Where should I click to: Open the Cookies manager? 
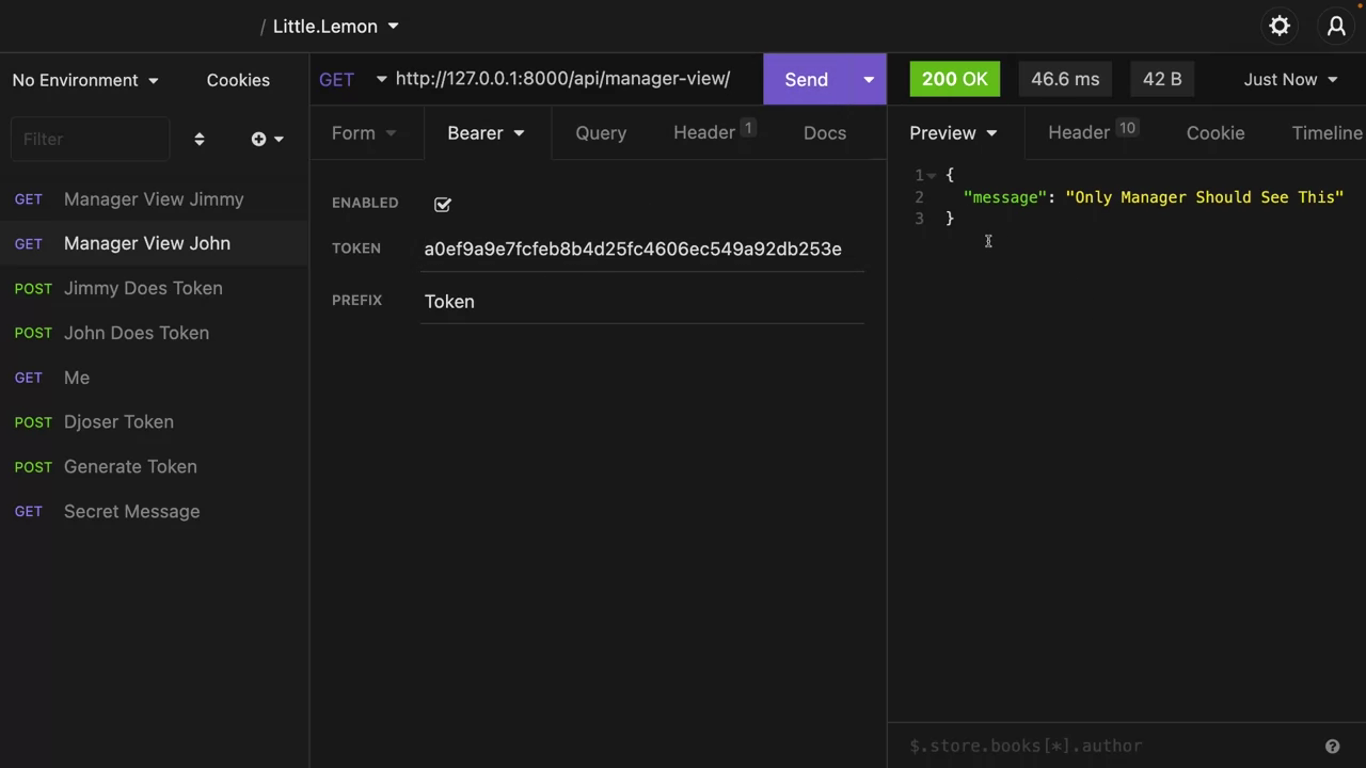(x=238, y=80)
